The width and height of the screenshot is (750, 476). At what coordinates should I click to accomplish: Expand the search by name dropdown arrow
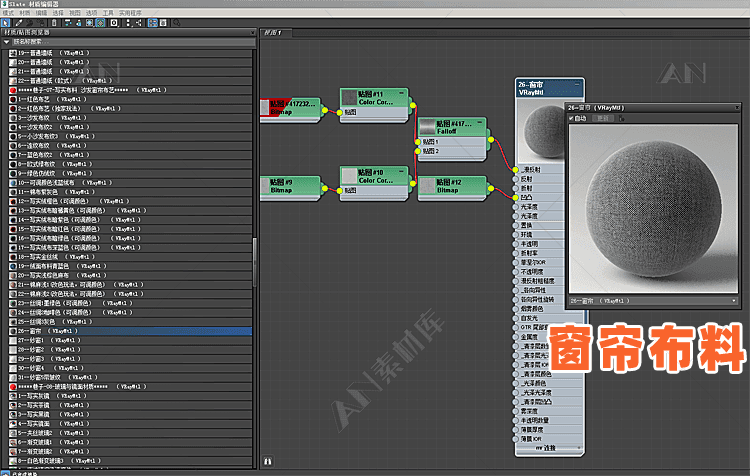pyautogui.click(x=5, y=43)
